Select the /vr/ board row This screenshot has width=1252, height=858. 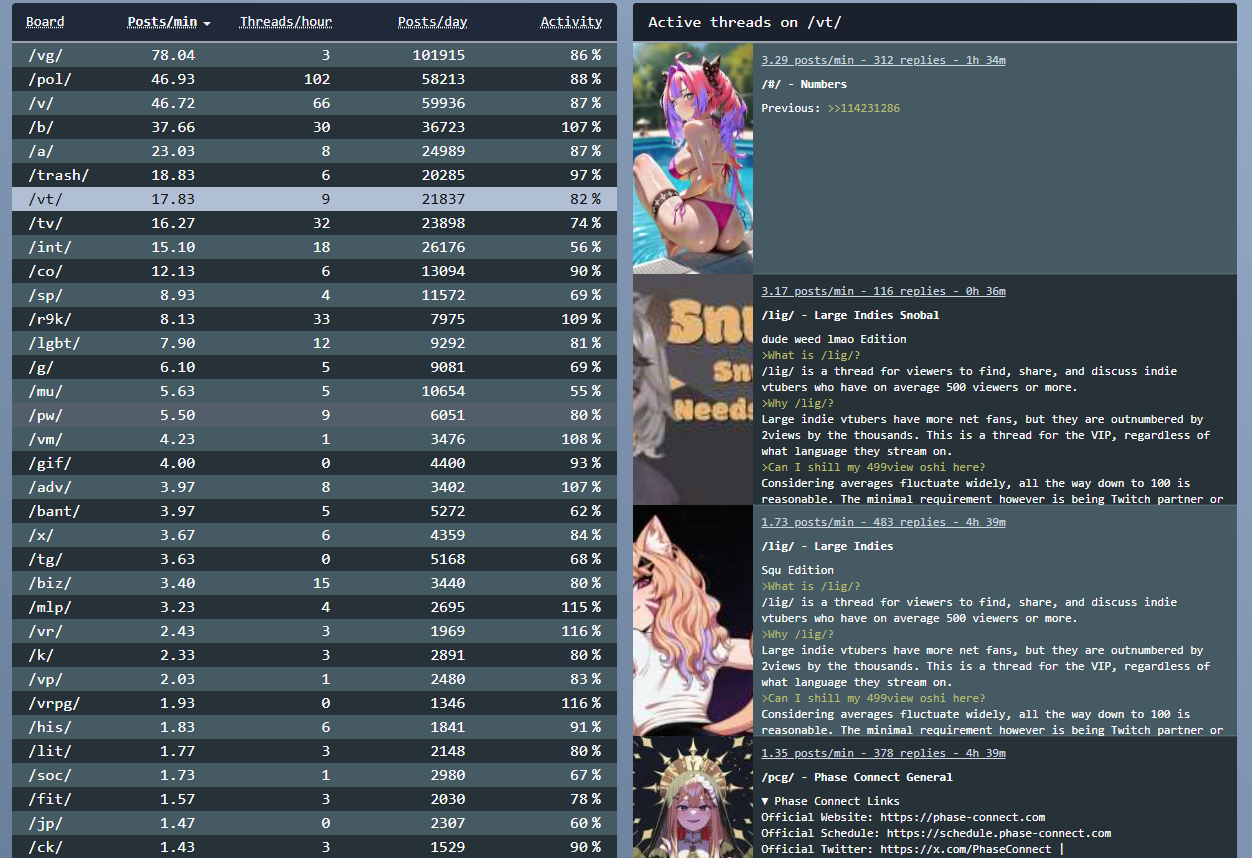(314, 631)
